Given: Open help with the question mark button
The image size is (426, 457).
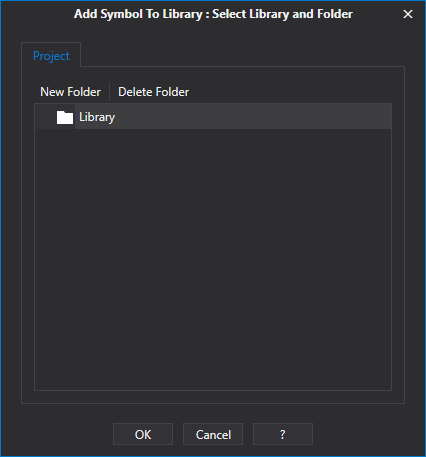Looking at the screenshot, I should tap(283, 434).
